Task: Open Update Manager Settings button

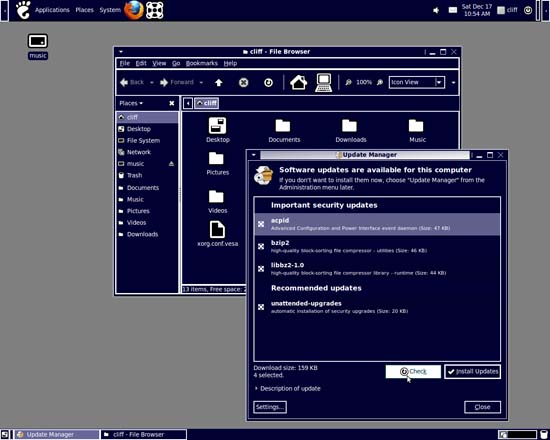Action: [270, 407]
